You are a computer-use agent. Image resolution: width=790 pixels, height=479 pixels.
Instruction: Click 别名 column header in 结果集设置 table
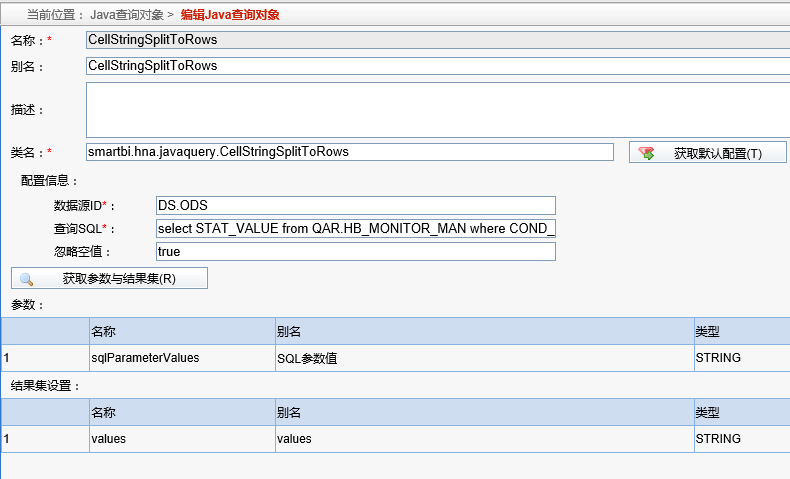point(485,413)
